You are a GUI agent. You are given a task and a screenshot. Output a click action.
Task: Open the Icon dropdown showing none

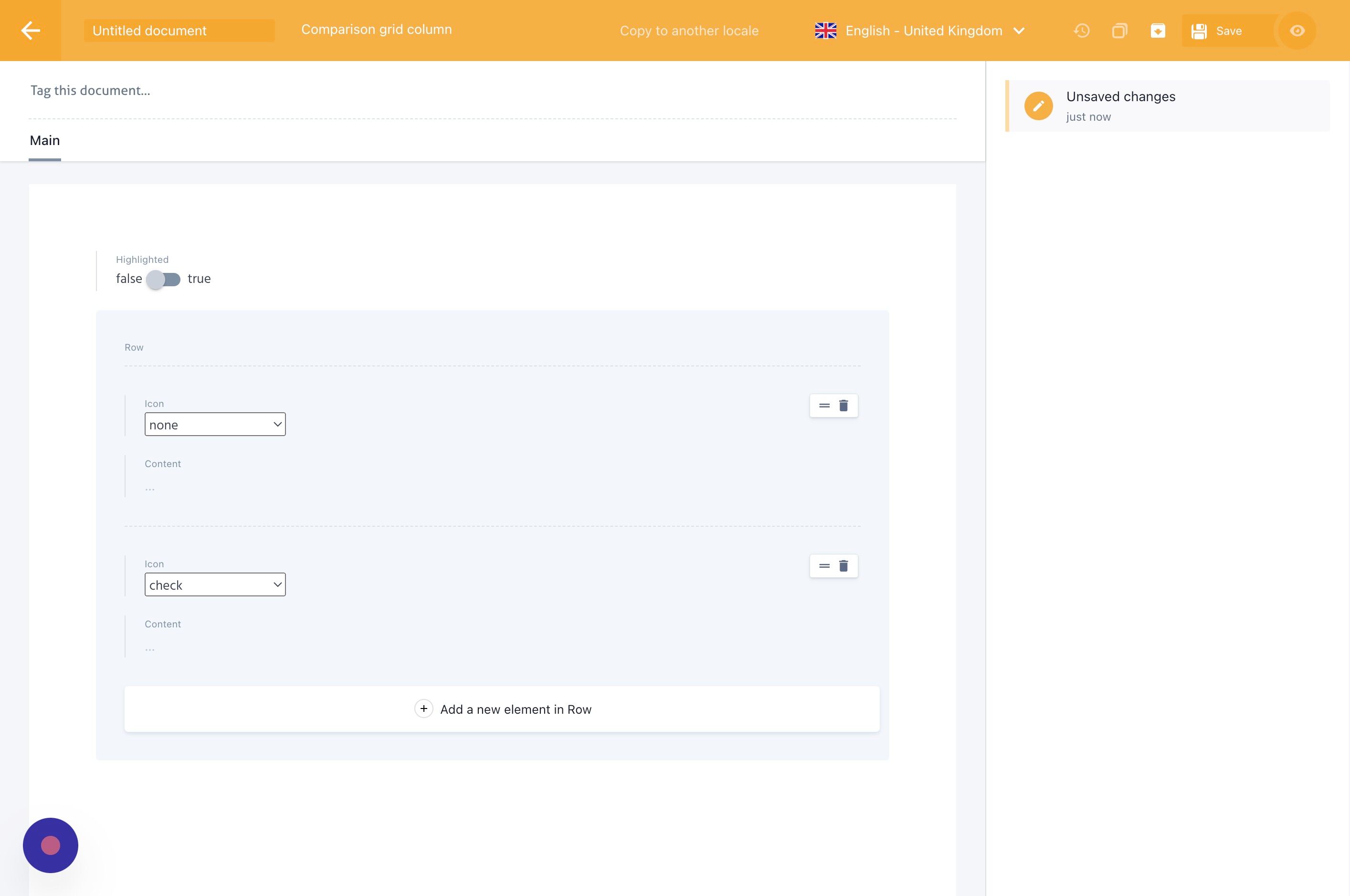coord(215,425)
